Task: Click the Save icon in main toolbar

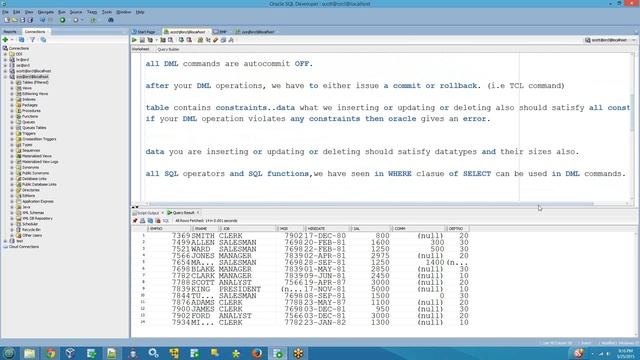Action: (x=22, y=20)
